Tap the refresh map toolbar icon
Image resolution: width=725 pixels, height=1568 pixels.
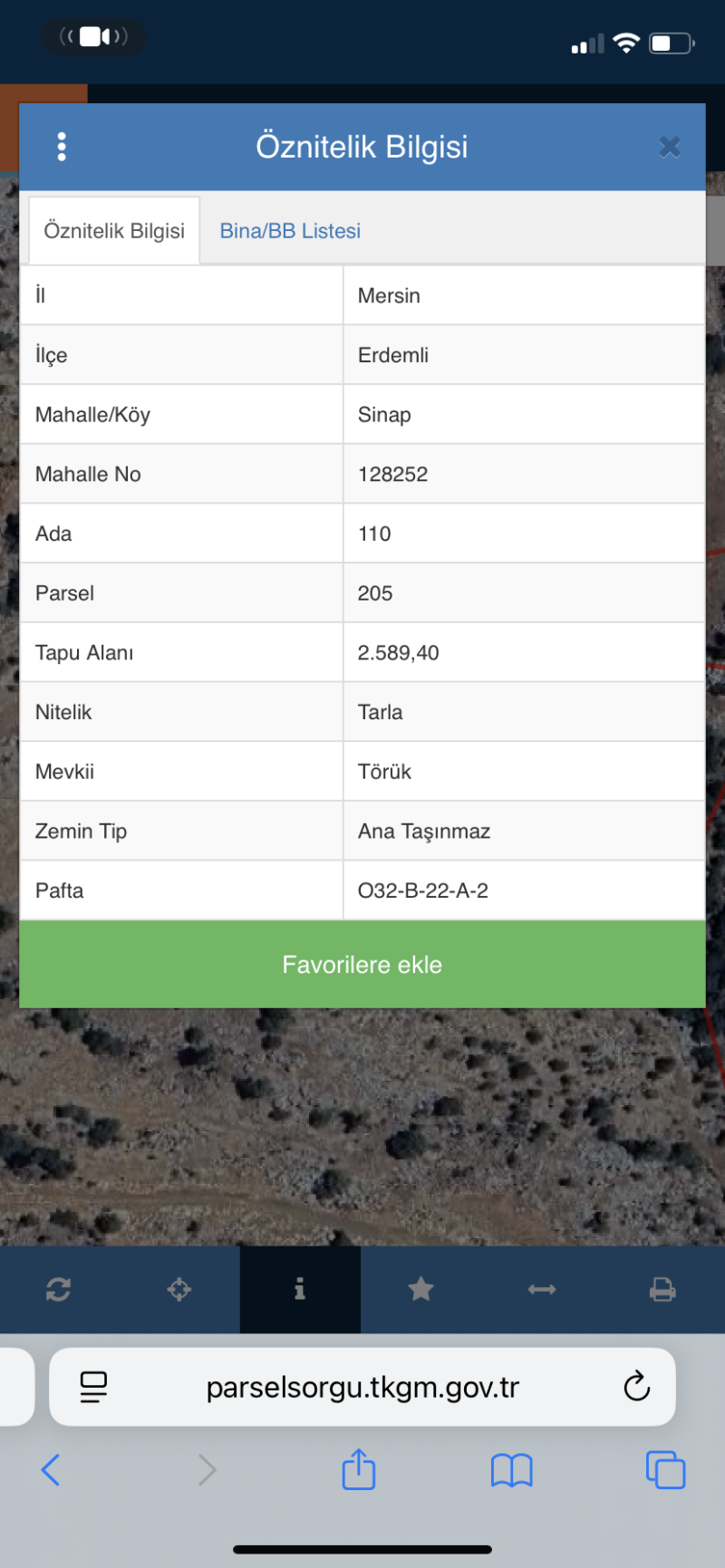click(x=59, y=1289)
